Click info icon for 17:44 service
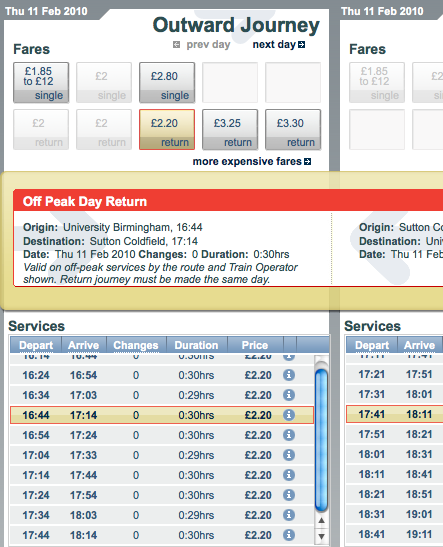 click(x=289, y=535)
